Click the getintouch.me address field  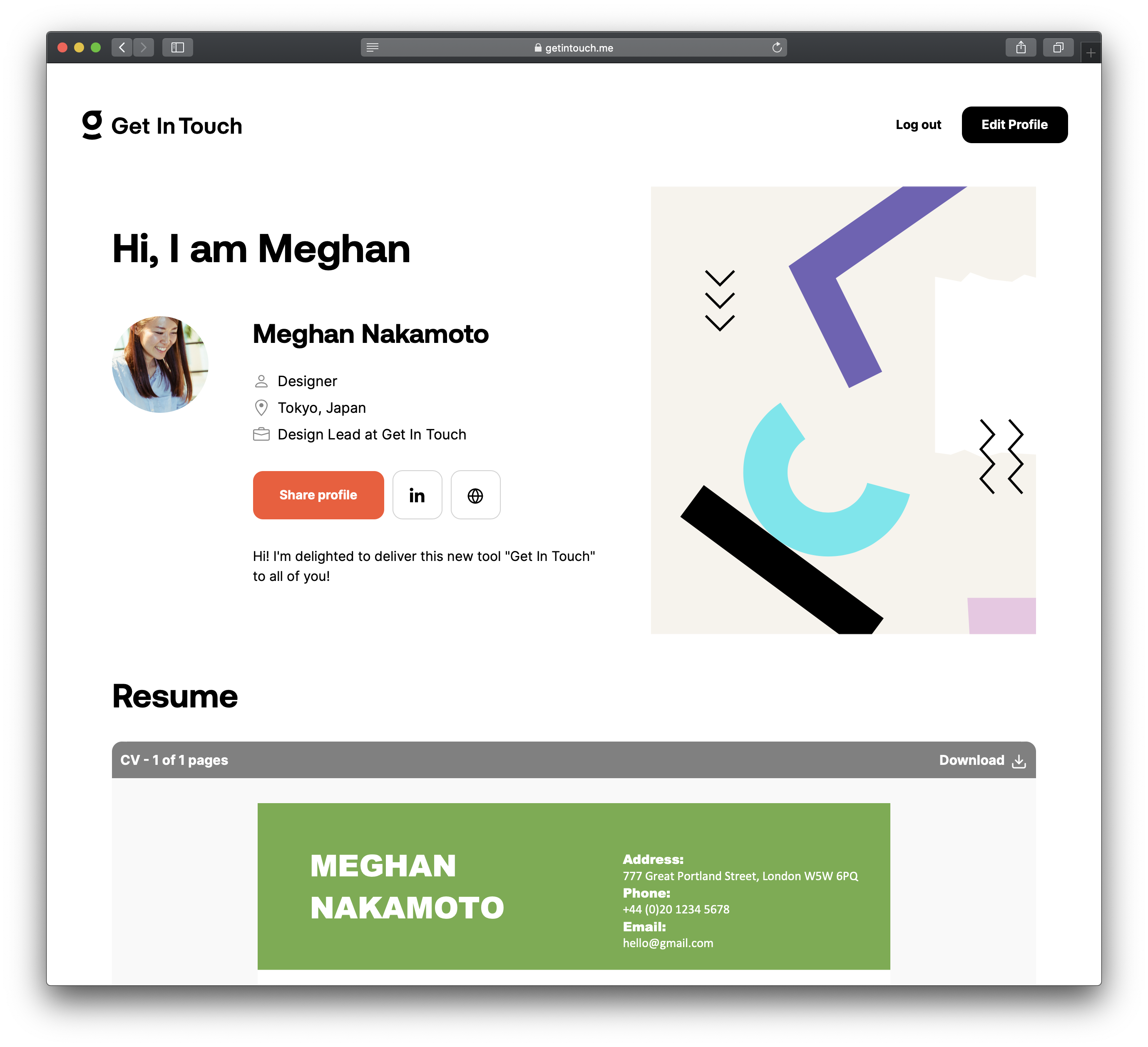574,48
